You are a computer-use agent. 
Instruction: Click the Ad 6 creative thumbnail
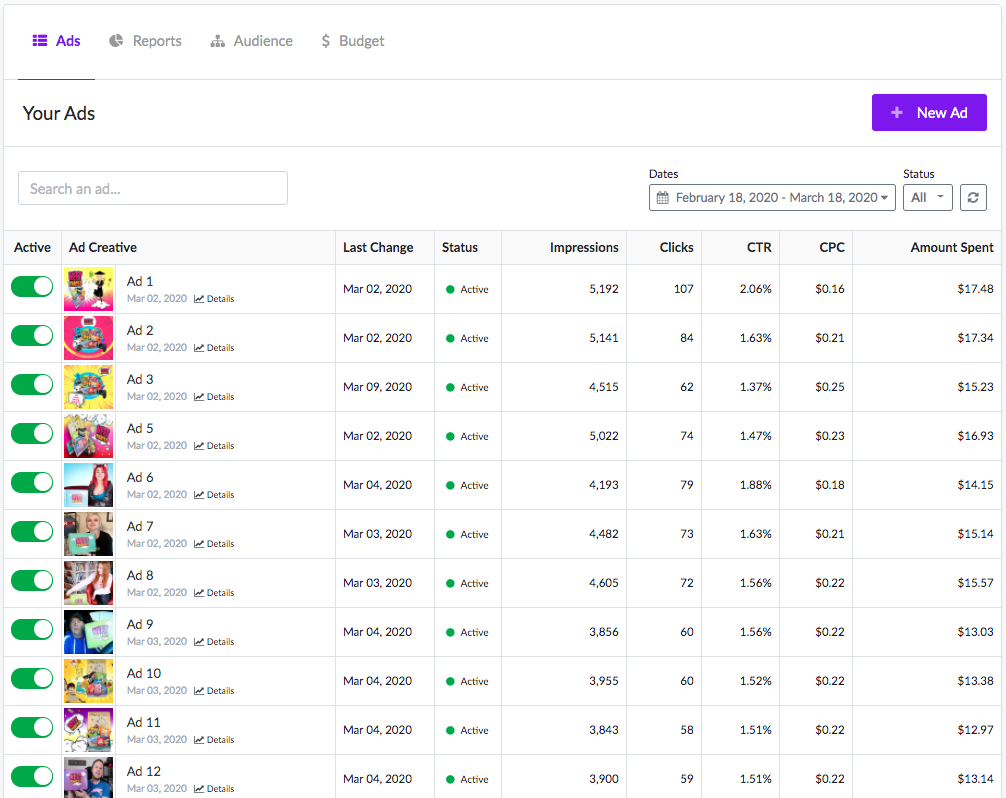pos(89,485)
